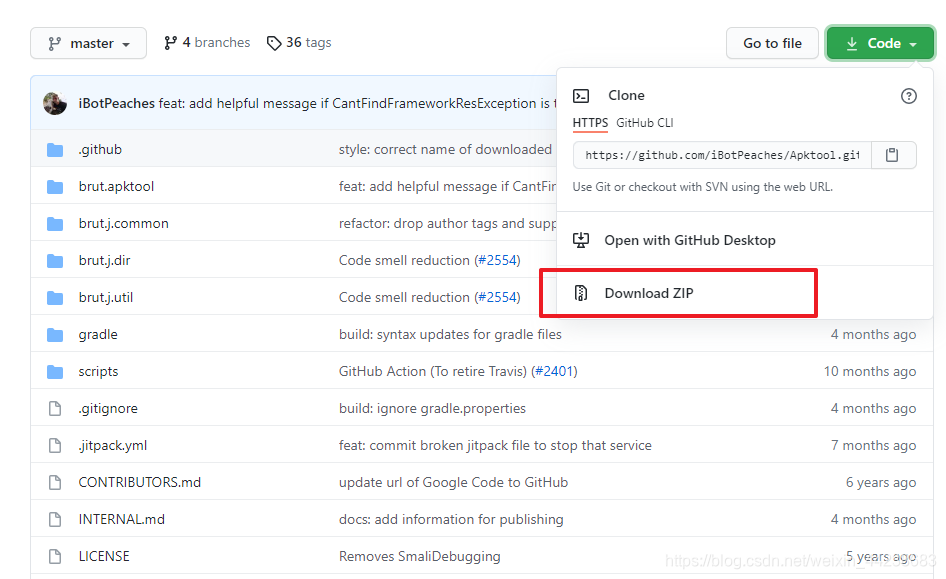This screenshot has height=579, width=946.
Task: Open the #2401 pull request link
Action: pos(554,372)
